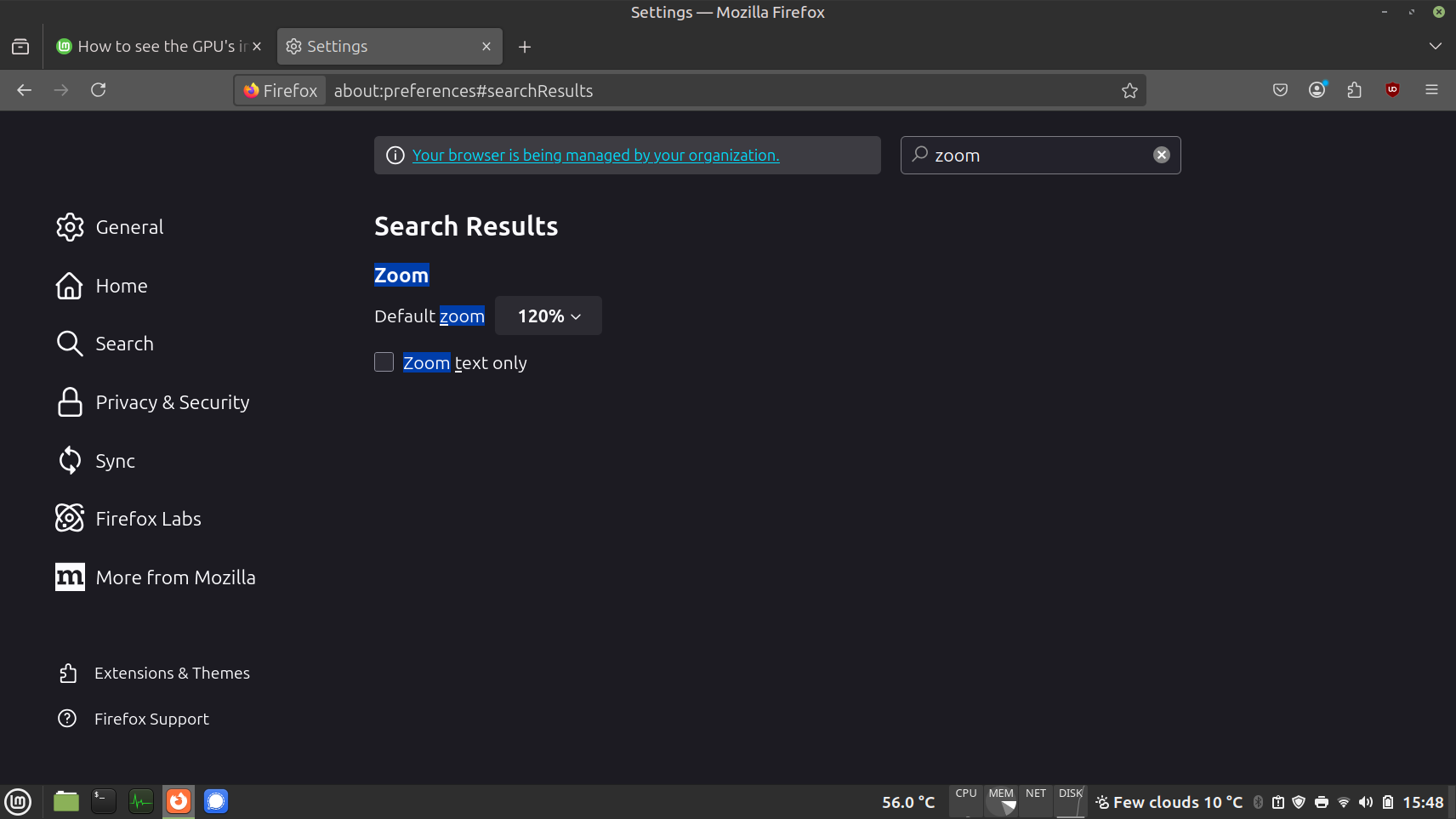Open the update manager shield icon
This screenshot has width=1456, height=819.
coord(1299,802)
